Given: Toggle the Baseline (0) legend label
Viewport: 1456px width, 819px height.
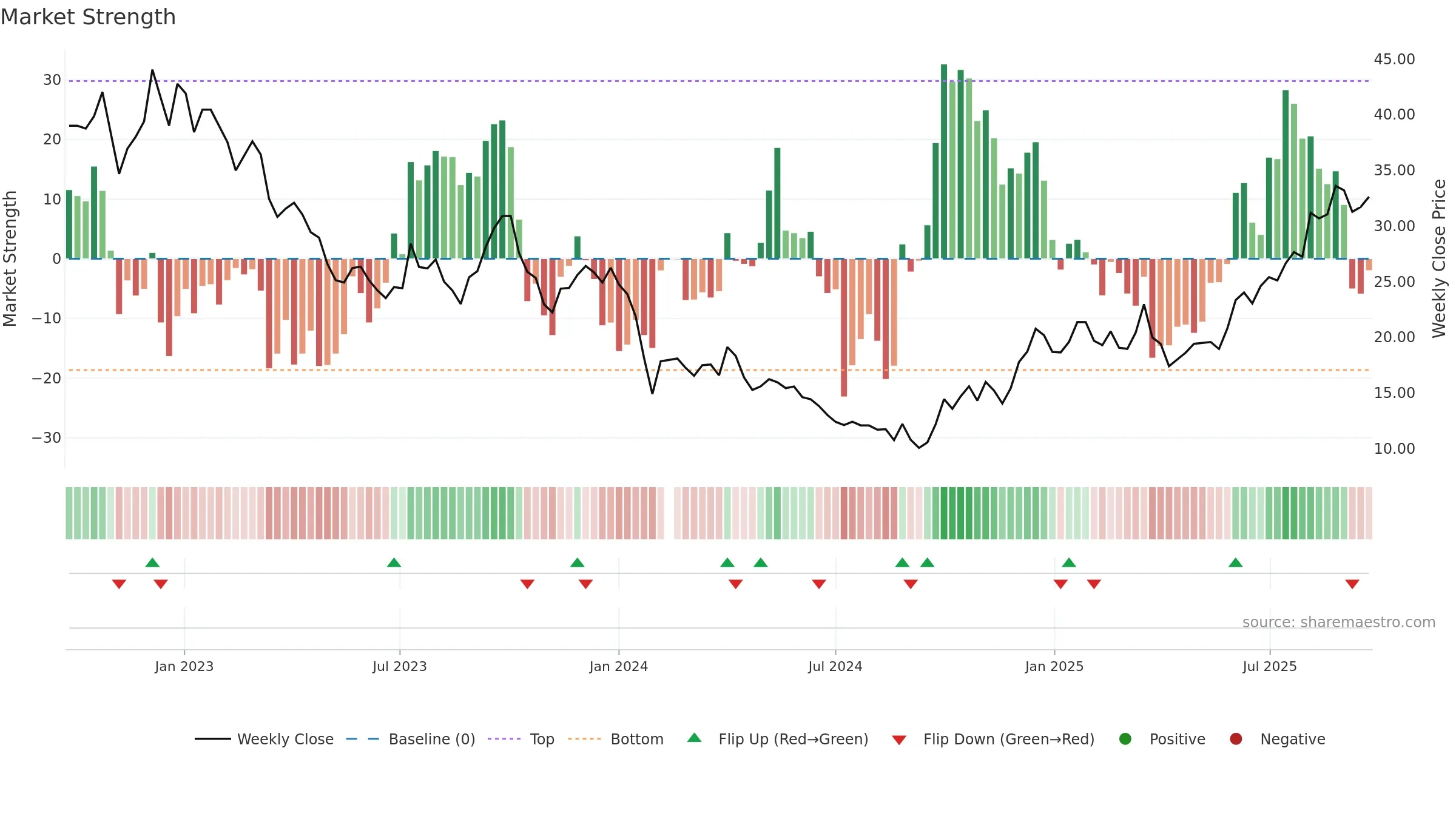Looking at the screenshot, I should click(432, 739).
